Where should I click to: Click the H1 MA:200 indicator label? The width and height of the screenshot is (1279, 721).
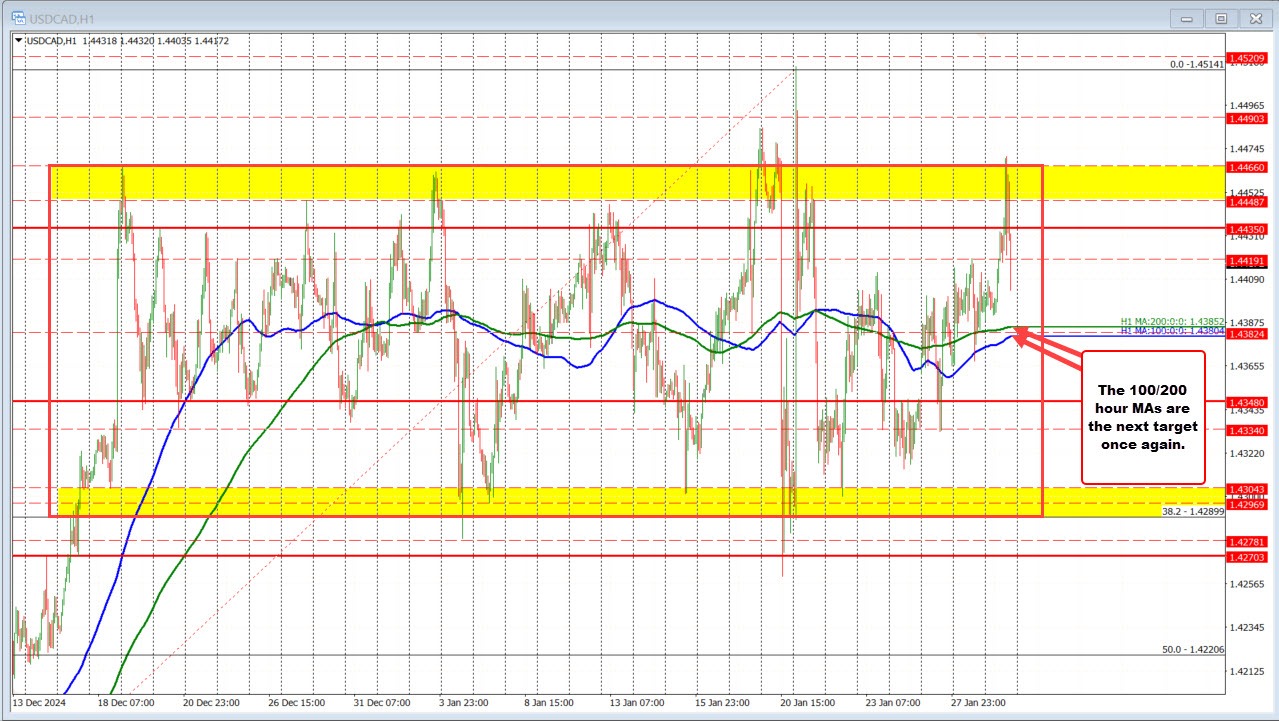click(1172, 322)
